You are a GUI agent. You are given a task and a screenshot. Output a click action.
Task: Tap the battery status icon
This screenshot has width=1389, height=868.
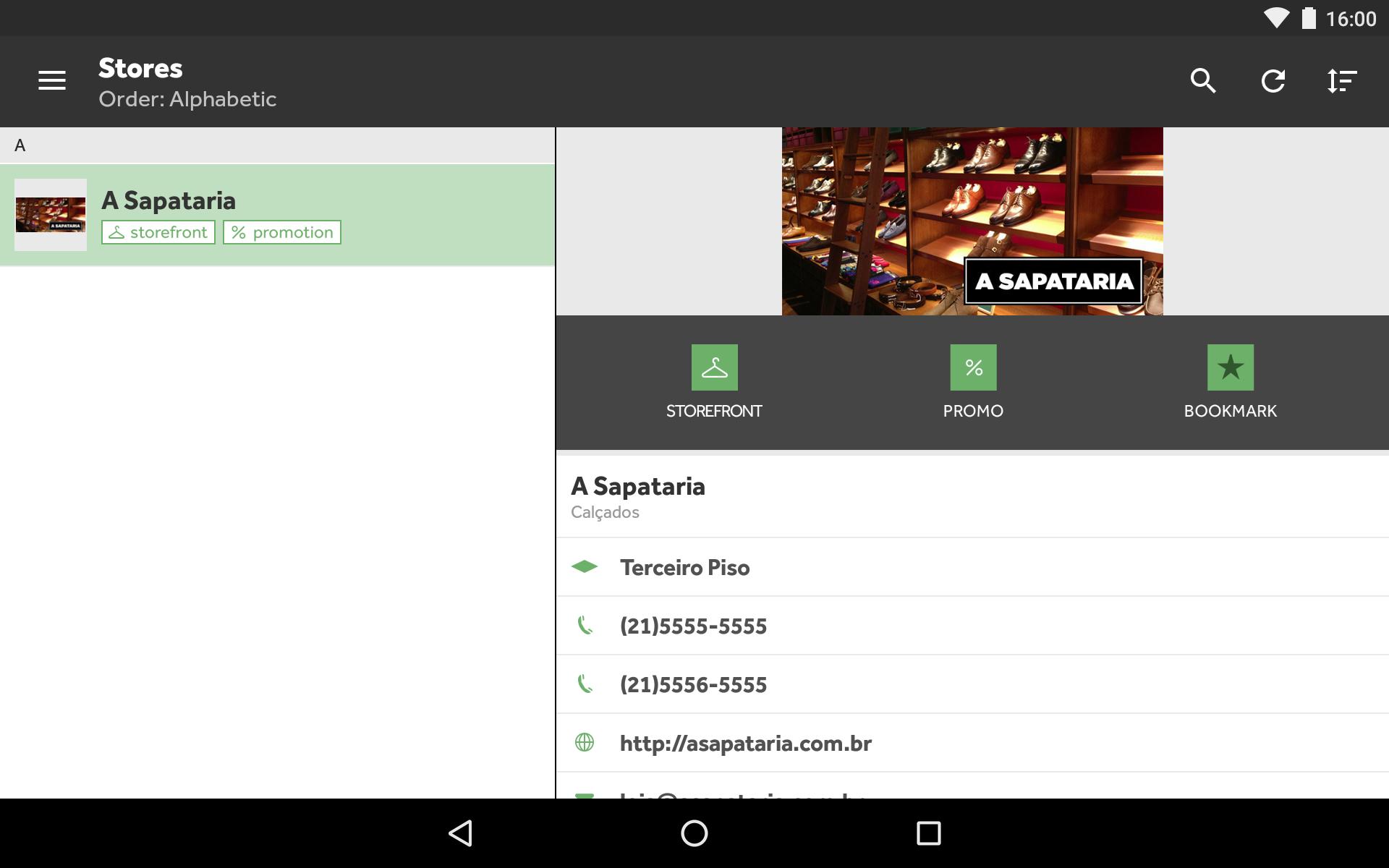point(1309,18)
